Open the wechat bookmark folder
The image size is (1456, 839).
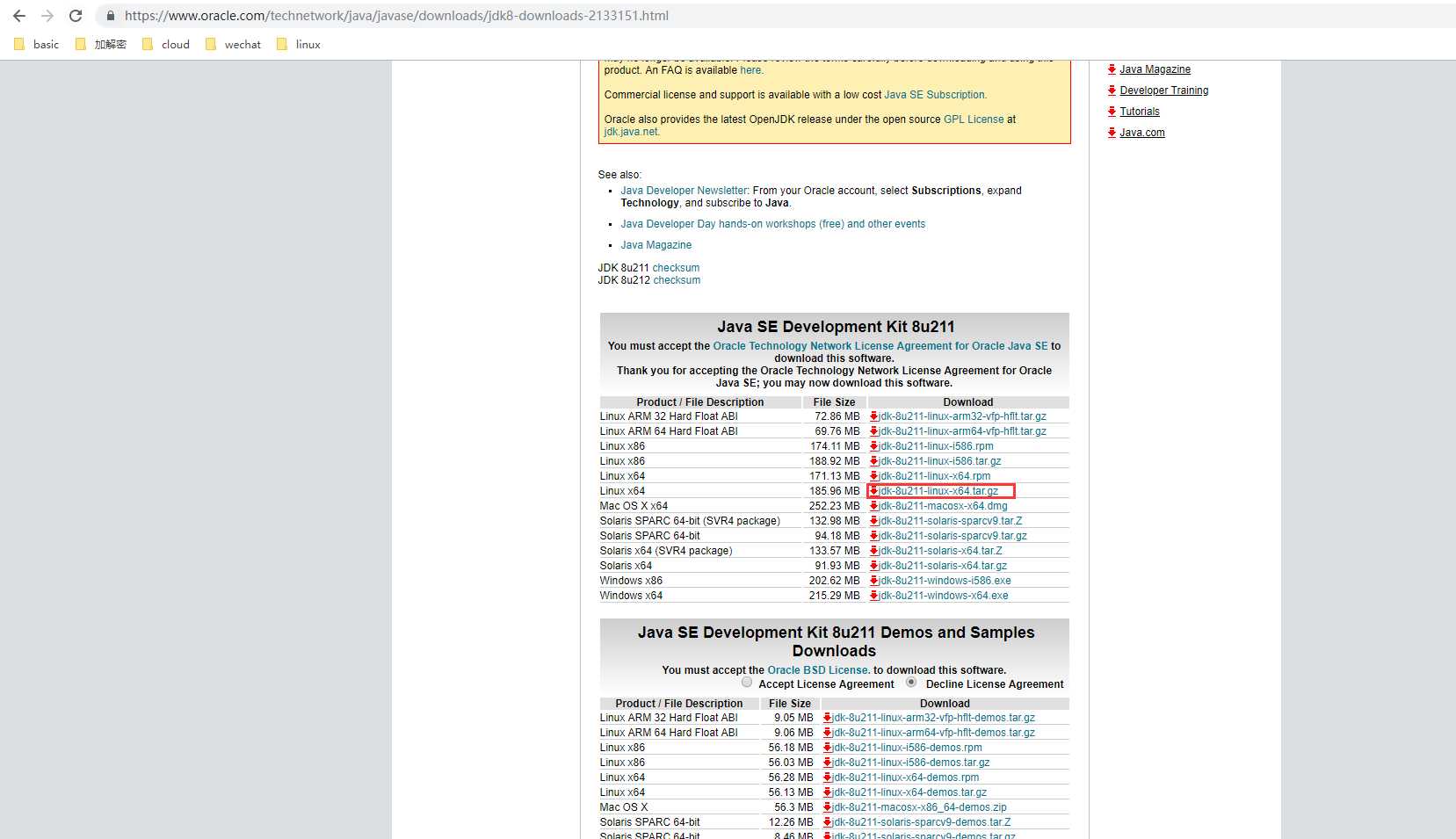(x=233, y=44)
